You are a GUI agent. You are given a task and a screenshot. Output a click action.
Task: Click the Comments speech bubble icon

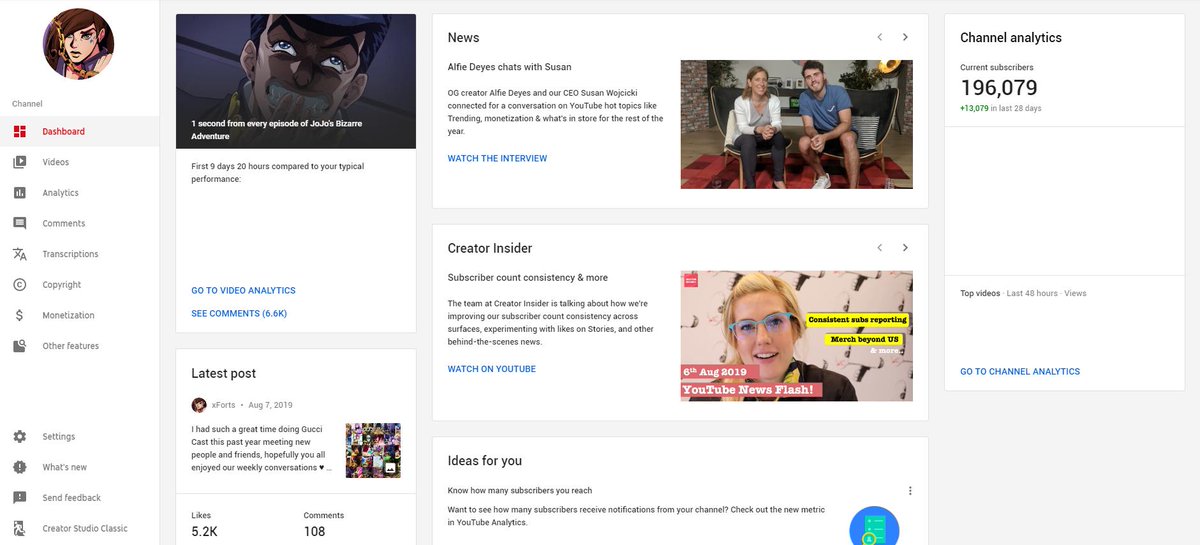(x=20, y=224)
